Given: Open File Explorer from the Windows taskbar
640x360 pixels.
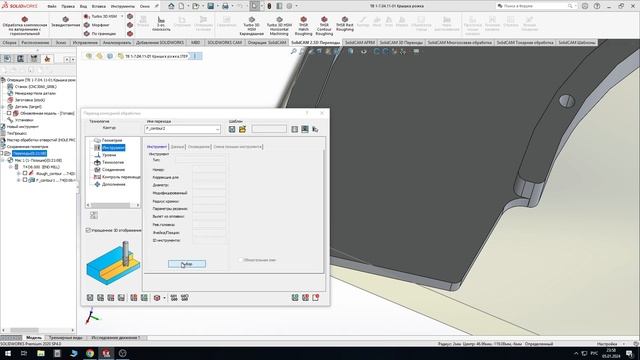Looking at the screenshot, I should [41, 353].
